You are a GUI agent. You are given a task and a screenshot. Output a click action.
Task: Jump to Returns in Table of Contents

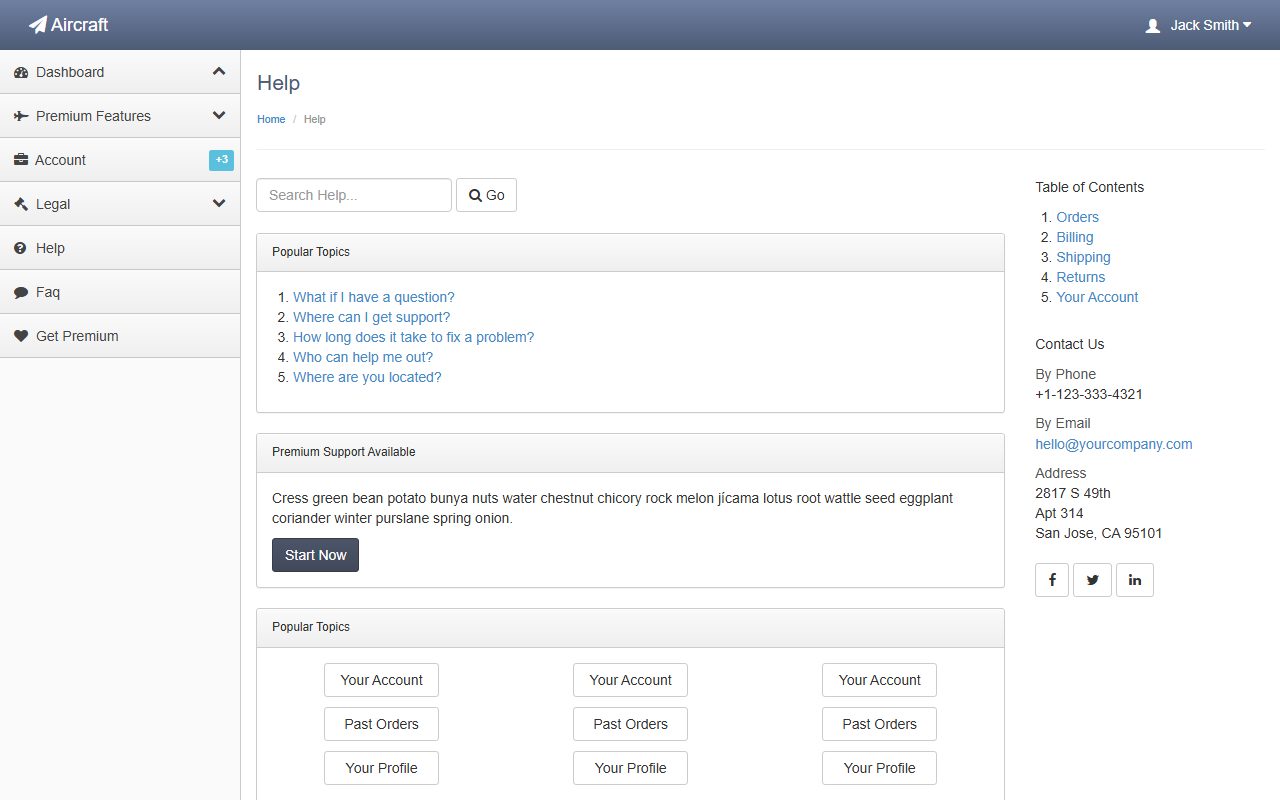click(1081, 277)
